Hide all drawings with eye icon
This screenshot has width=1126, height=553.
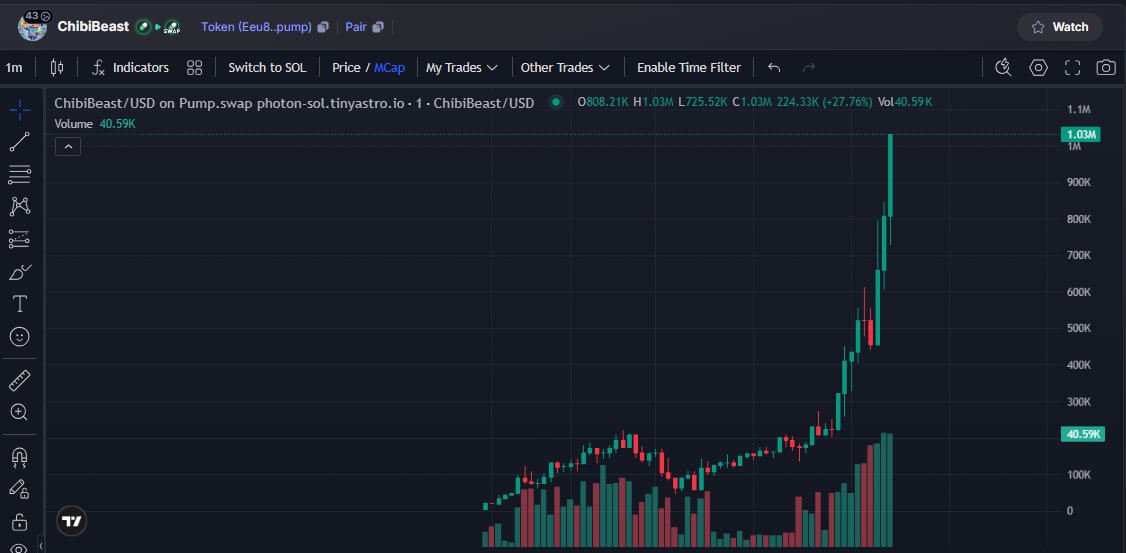click(x=20, y=548)
